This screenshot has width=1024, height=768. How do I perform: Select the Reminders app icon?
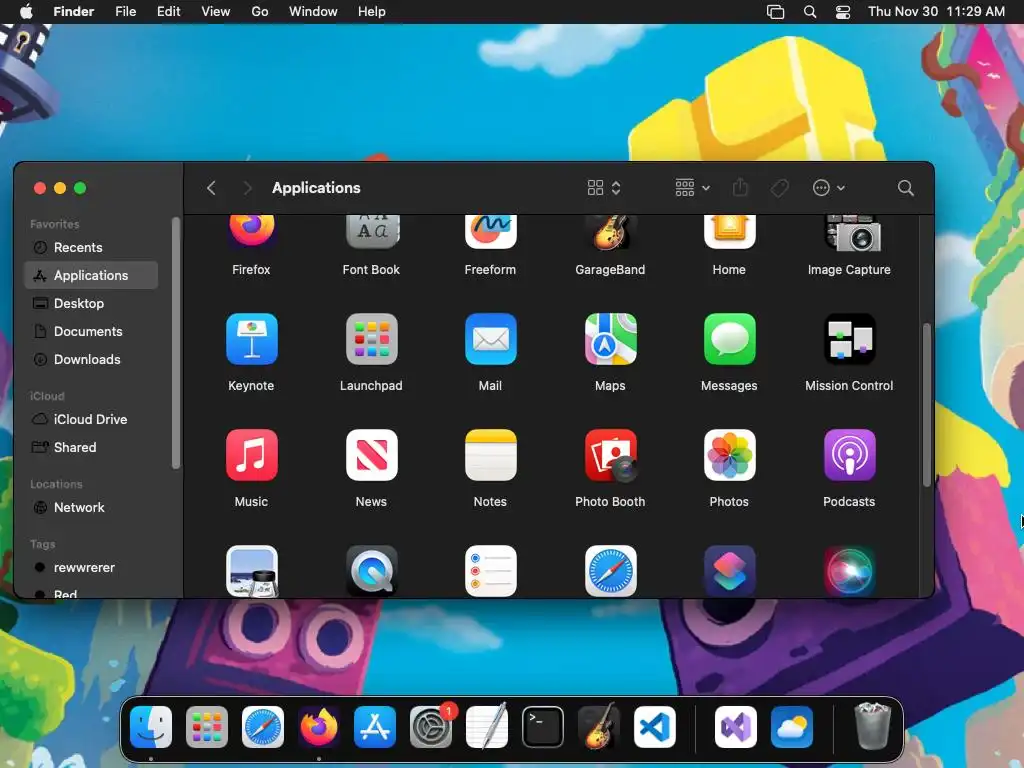(490, 571)
